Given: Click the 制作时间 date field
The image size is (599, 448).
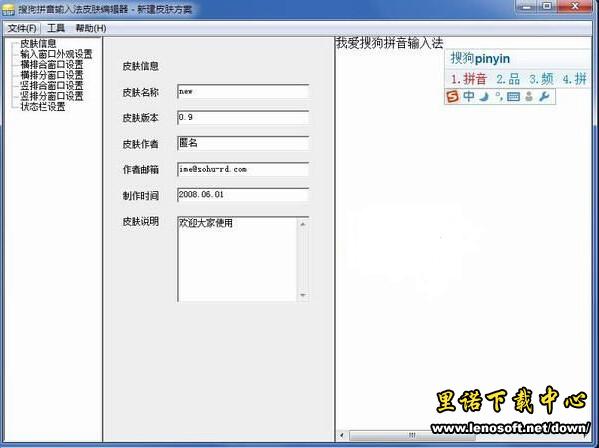Looking at the screenshot, I should click(x=243, y=195).
